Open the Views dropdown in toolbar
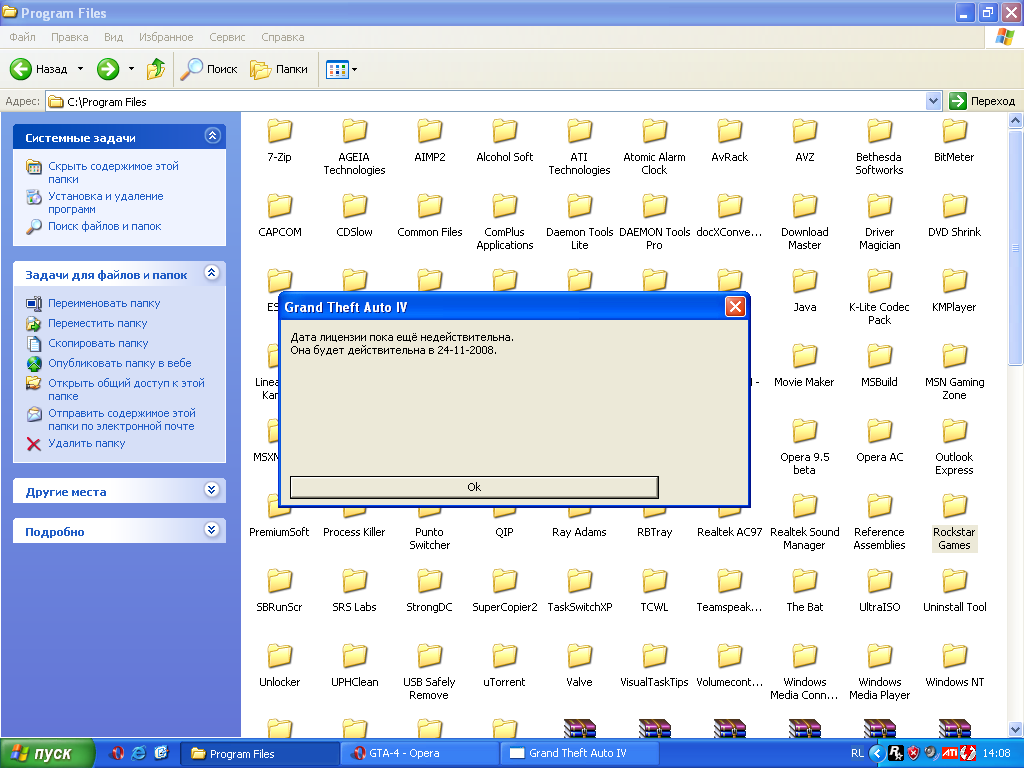This screenshot has width=1024, height=768. (341, 69)
